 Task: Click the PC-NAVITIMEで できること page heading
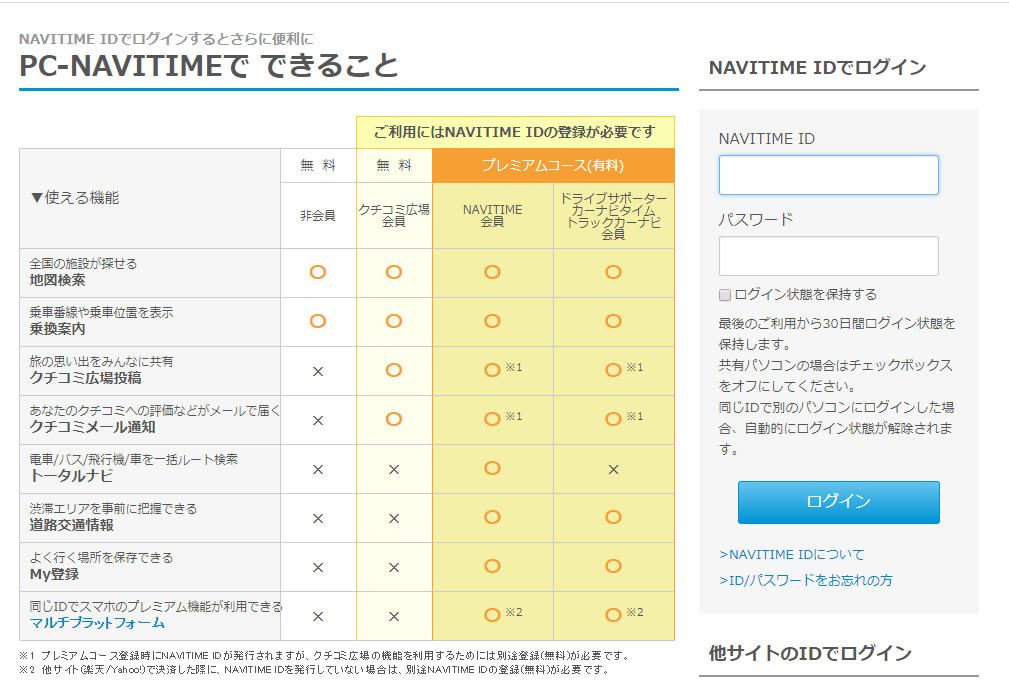pyautogui.click(x=209, y=66)
